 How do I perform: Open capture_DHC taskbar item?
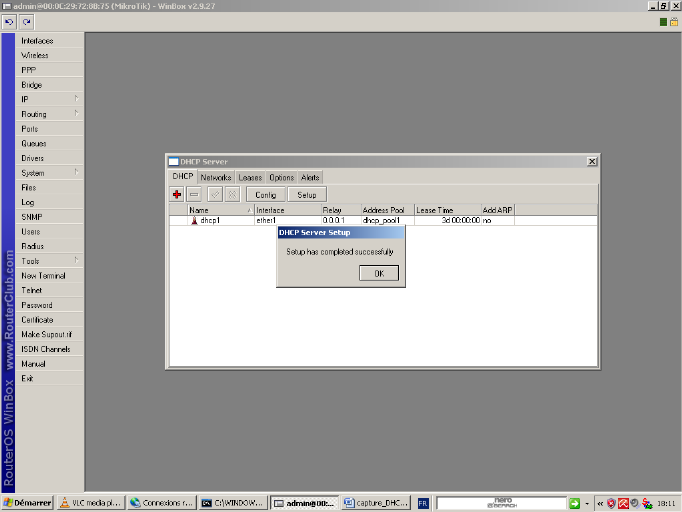pyautogui.click(x=376, y=503)
